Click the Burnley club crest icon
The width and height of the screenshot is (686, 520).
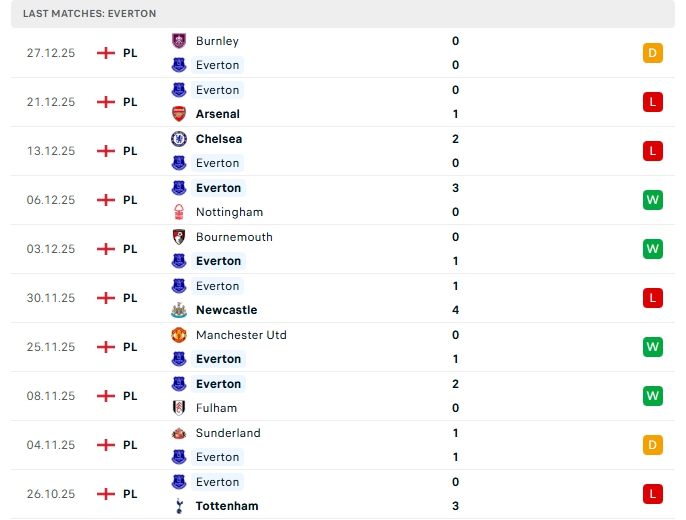click(179, 41)
